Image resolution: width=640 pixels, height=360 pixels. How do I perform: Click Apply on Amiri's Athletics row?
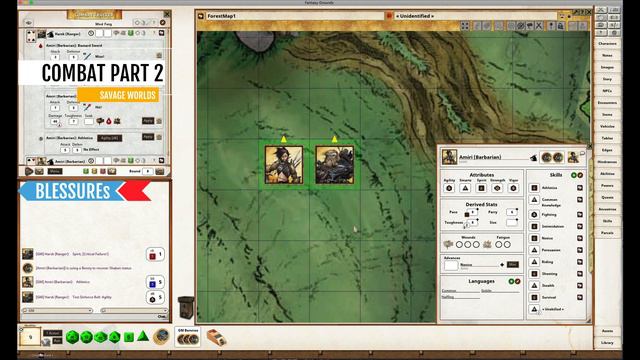pos(148,137)
